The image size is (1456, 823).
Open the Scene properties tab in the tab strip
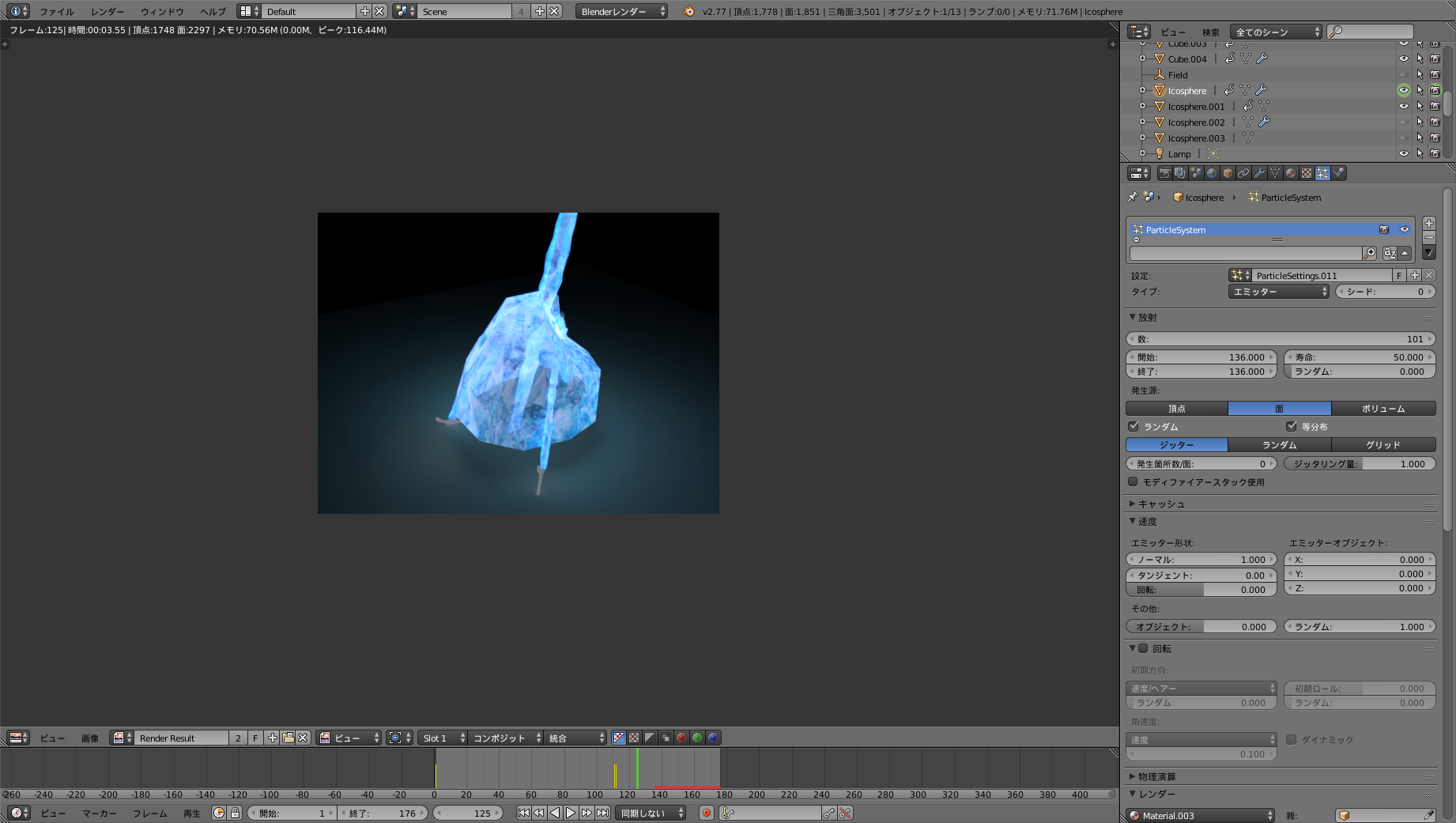(x=1196, y=173)
